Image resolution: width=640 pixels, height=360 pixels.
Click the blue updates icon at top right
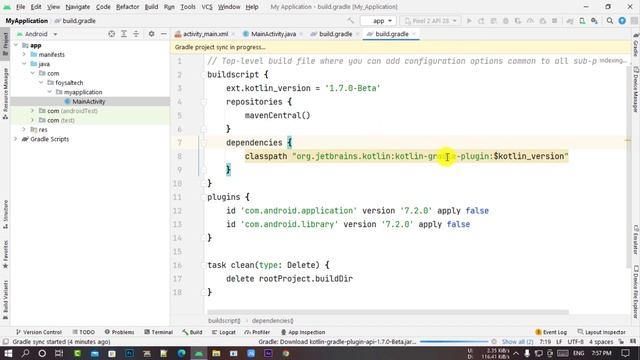coord(622,20)
